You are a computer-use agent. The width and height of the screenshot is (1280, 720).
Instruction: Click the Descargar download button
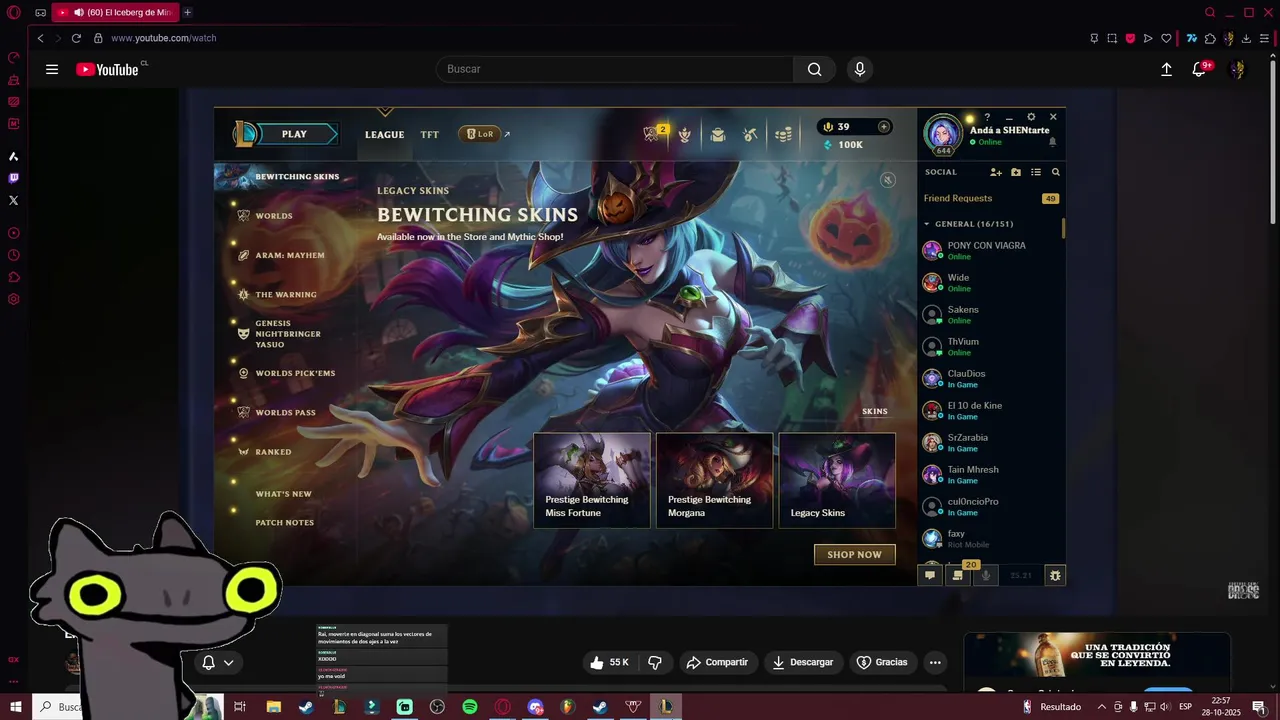(x=802, y=662)
